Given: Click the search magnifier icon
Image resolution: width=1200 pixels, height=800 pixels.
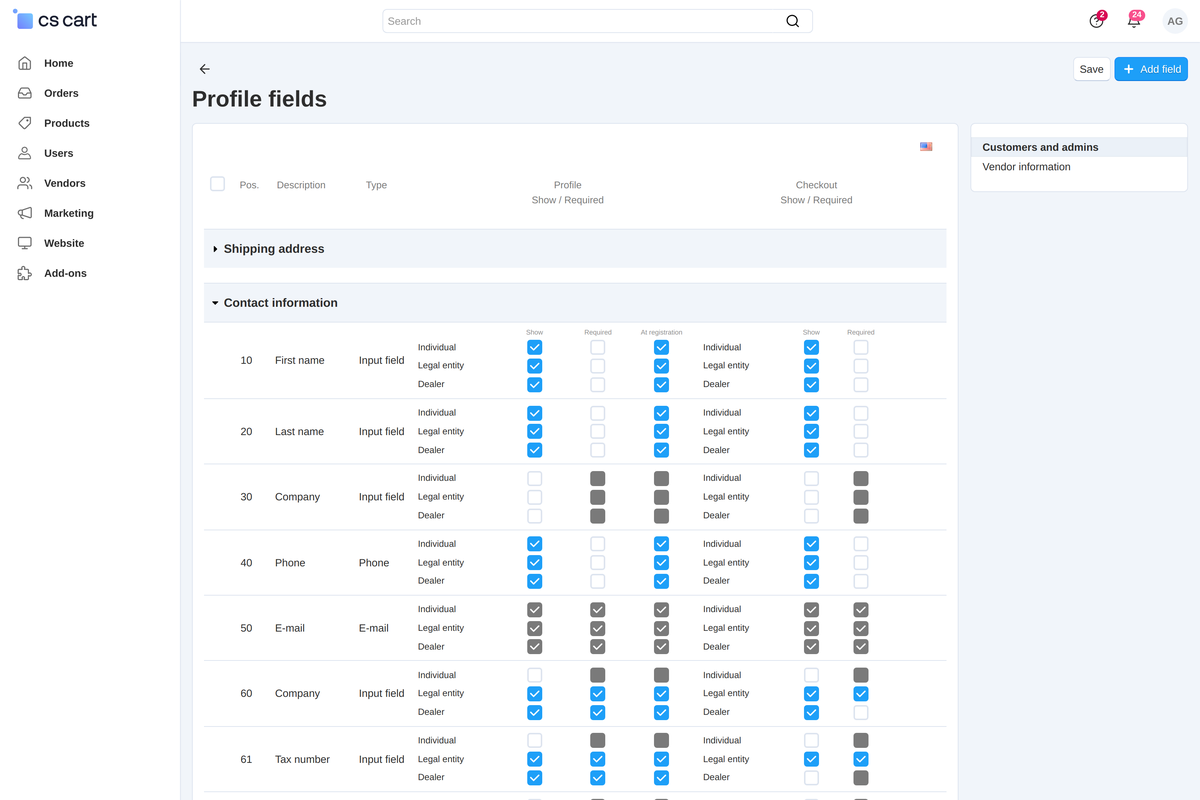Looking at the screenshot, I should pyautogui.click(x=792, y=21).
